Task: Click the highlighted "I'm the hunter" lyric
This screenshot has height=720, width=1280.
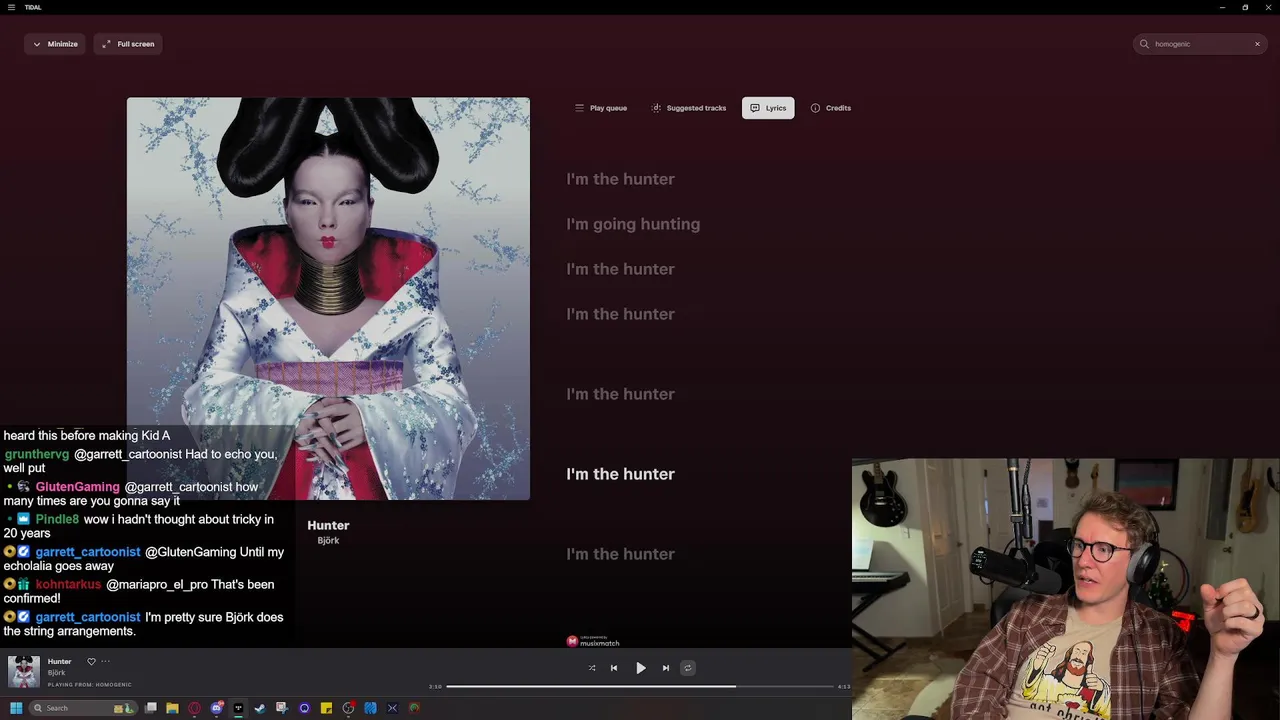Action: [620, 474]
